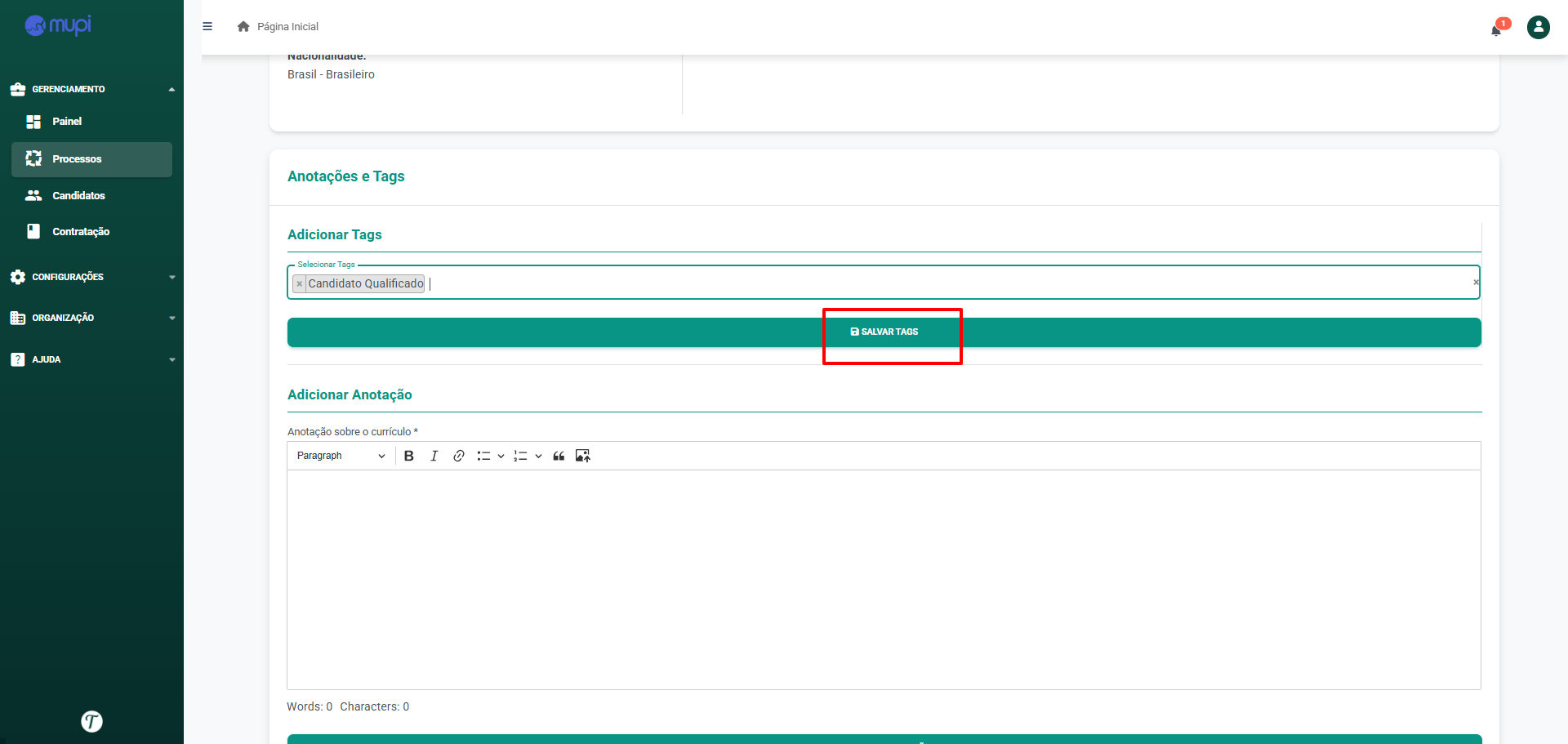Image resolution: width=1568 pixels, height=744 pixels.
Task: Open Contratação from the sidebar
Action: pyautogui.click(x=81, y=232)
